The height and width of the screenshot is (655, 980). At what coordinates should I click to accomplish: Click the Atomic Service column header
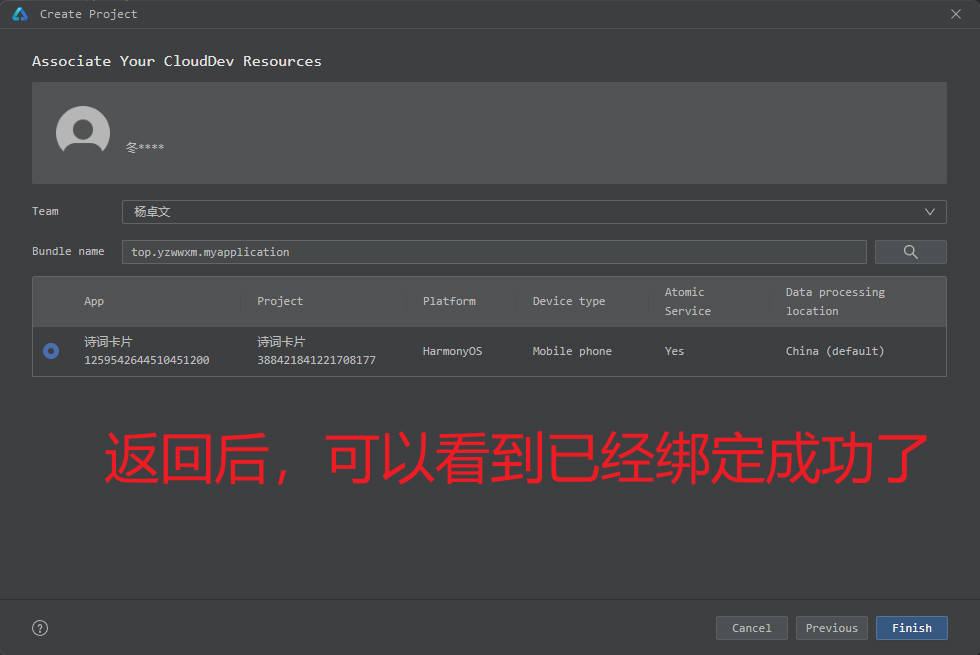(688, 301)
